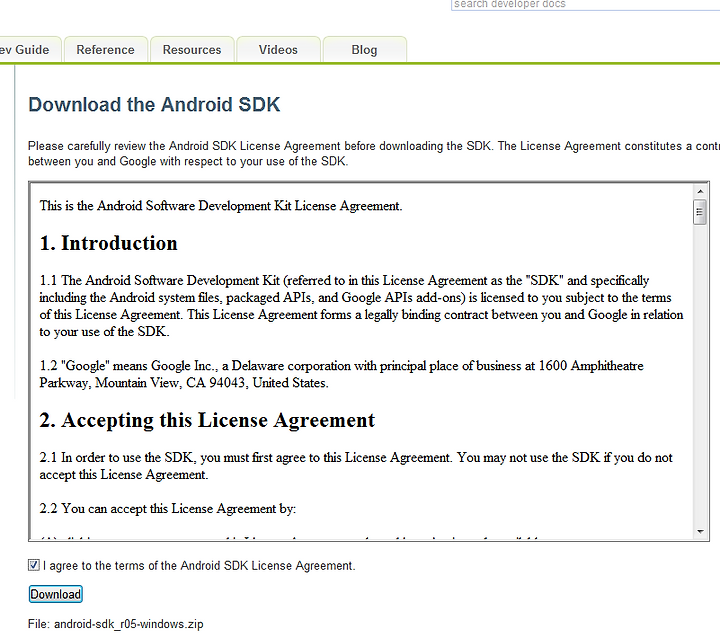Click the paragraph starting '1.1 The Android Software'
The width and height of the screenshot is (720, 638).
point(361,306)
